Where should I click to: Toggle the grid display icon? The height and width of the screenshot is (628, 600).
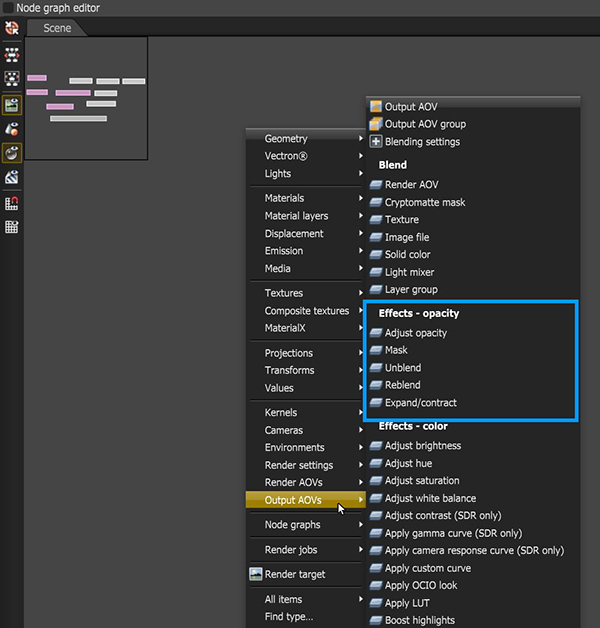(x=12, y=227)
